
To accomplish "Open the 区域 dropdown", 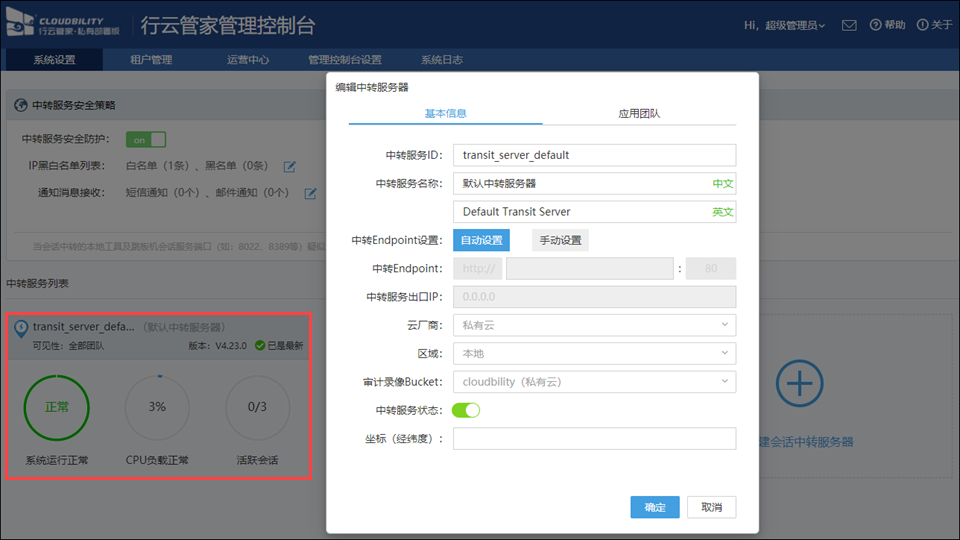I will (x=594, y=353).
